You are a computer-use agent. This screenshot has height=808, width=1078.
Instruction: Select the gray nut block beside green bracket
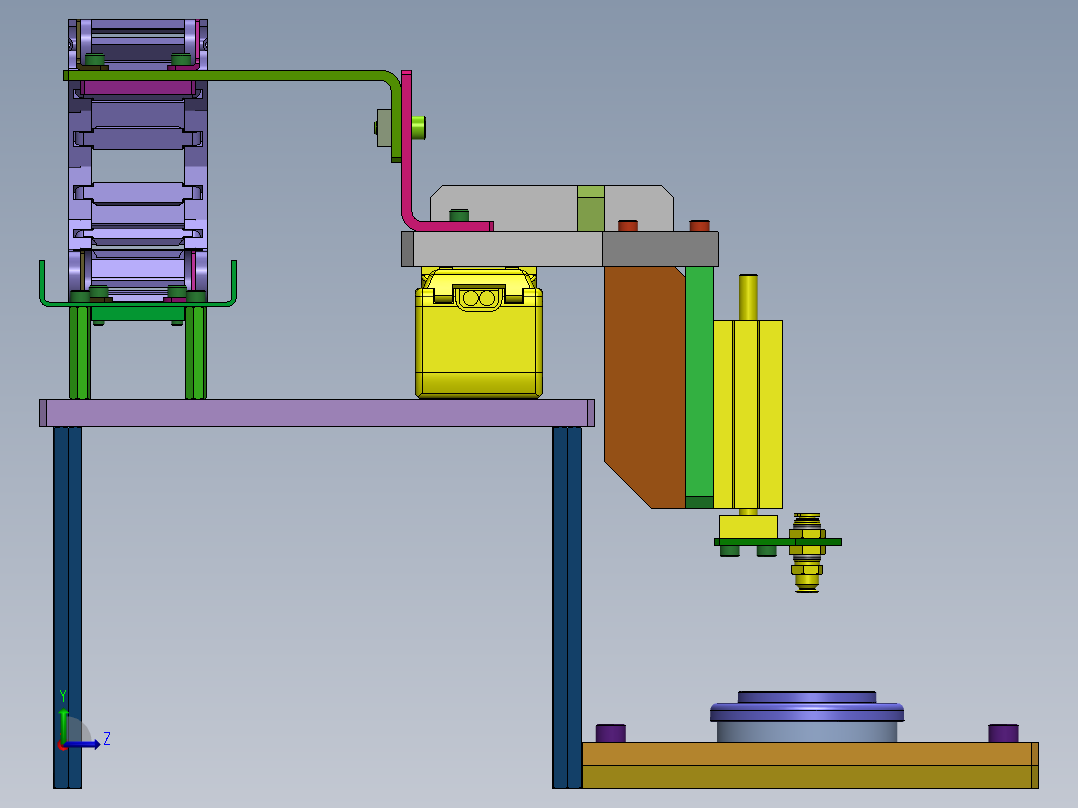[x=384, y=128]
